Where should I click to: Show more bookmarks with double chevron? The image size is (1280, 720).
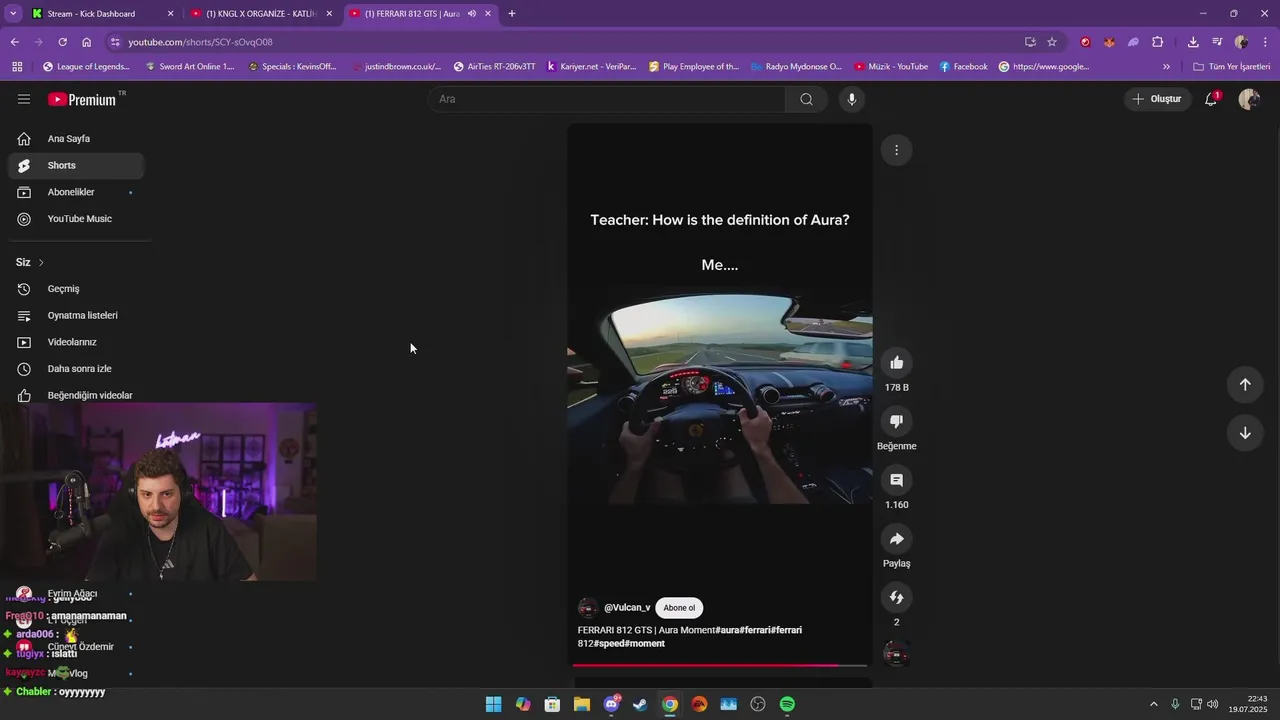1166,67
